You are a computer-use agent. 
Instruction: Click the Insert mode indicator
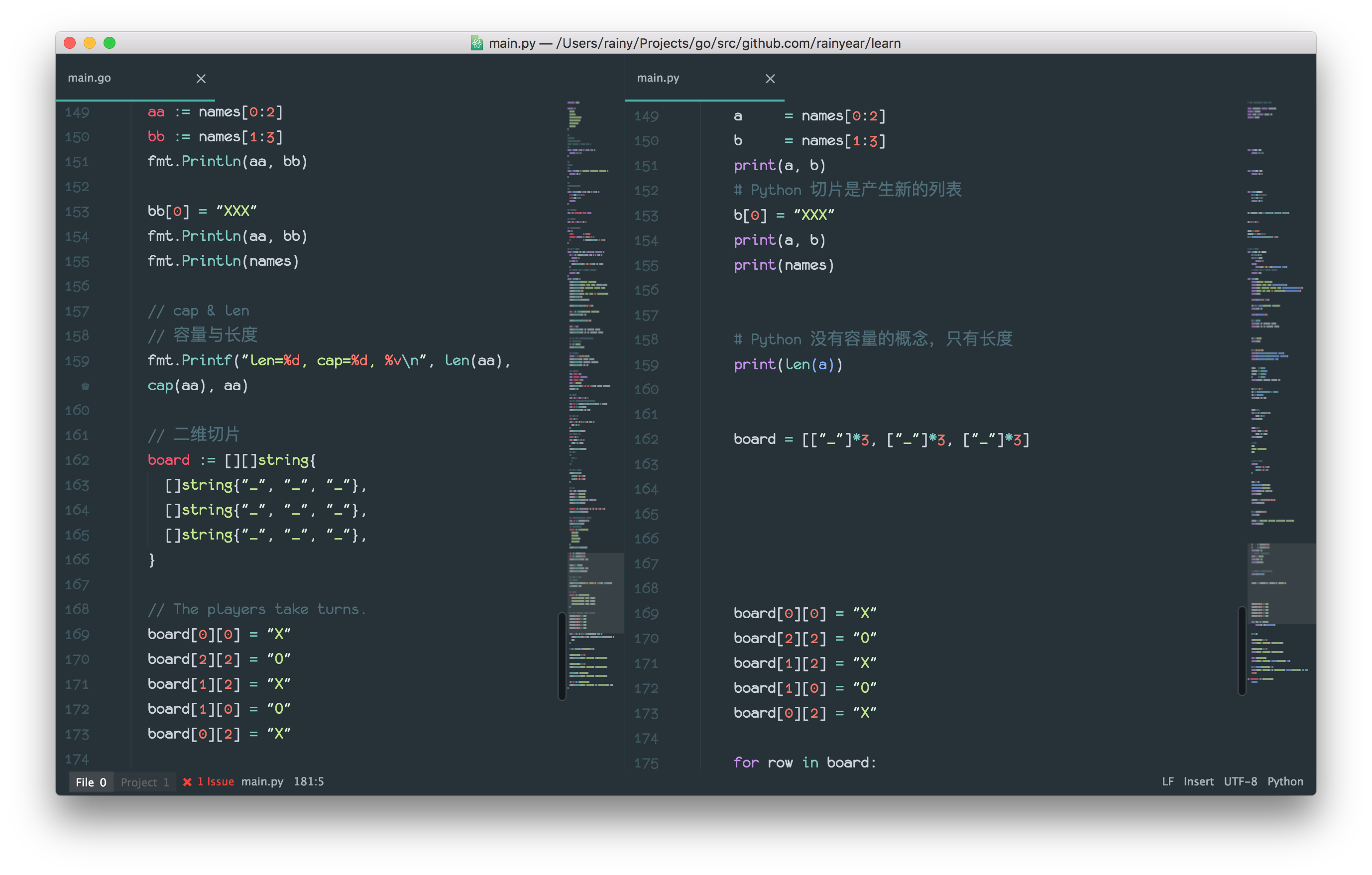(x=1198, y=781)
